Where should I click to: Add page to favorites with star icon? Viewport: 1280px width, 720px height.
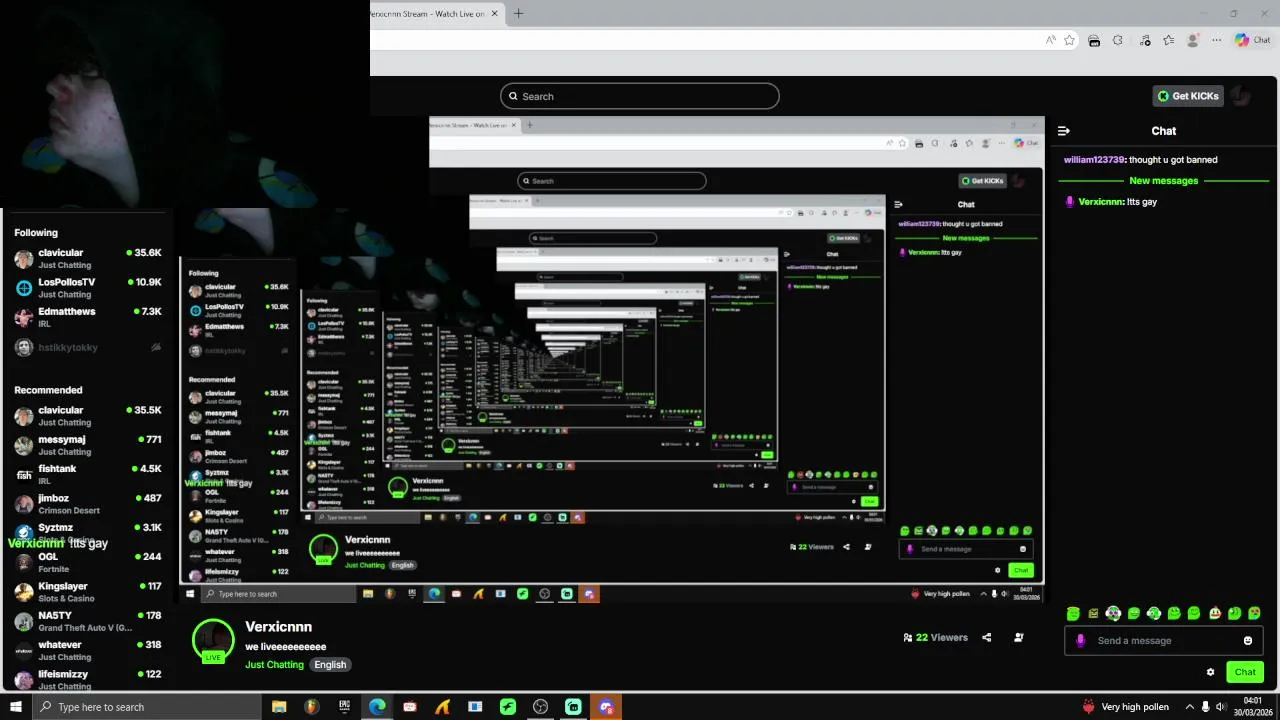(1069, 40)
